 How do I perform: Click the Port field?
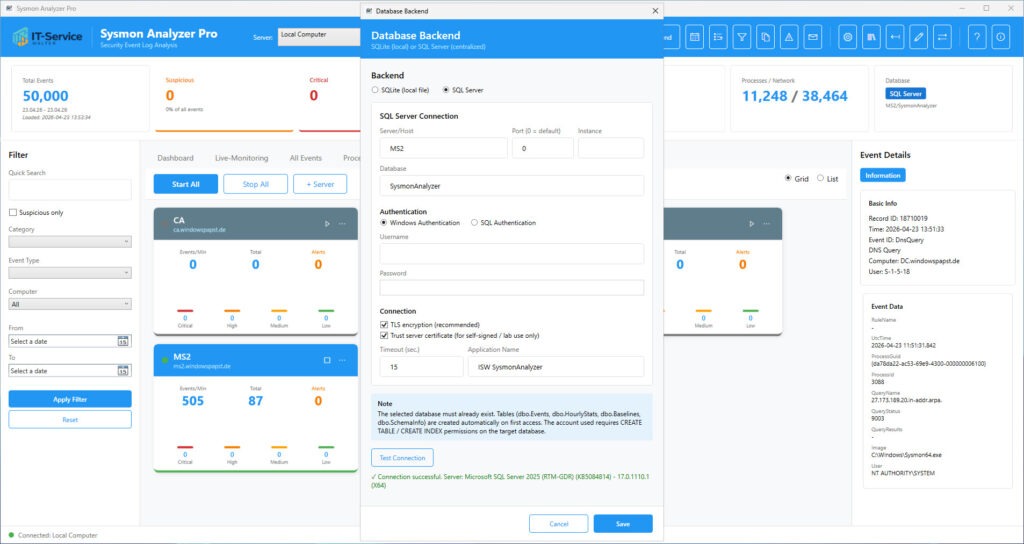click(543, 148)
